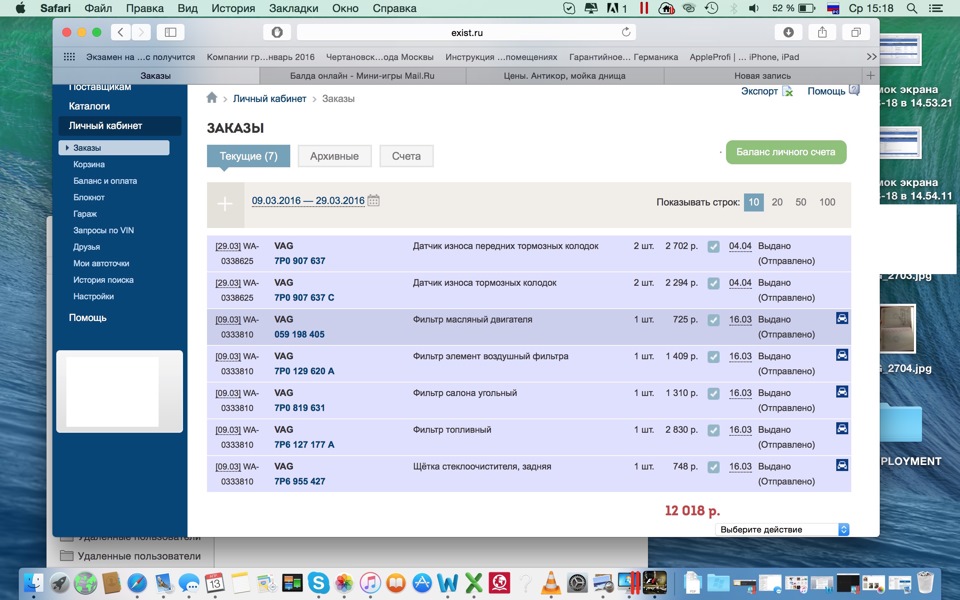The height and width of the screenshot is (600, 960).
Task: Switch to the Архивные tab
Action: point(334,156)
